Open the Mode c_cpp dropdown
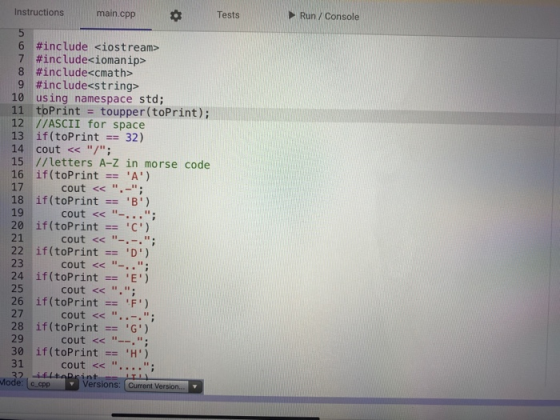This screenshot has width=560, height=420. tap(53, 384)
